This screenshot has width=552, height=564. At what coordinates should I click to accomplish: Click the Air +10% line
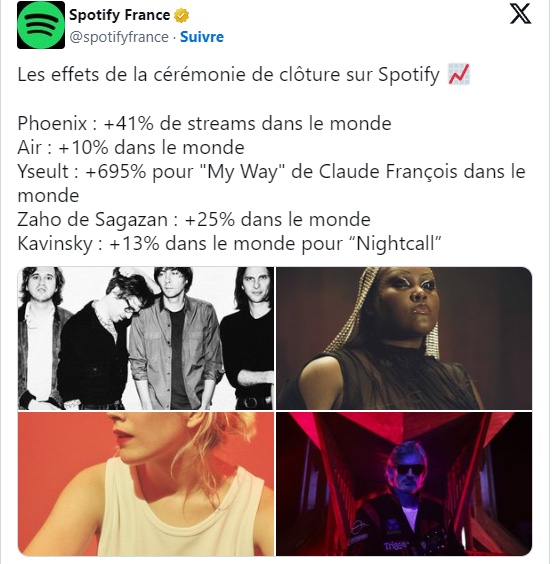131,147
